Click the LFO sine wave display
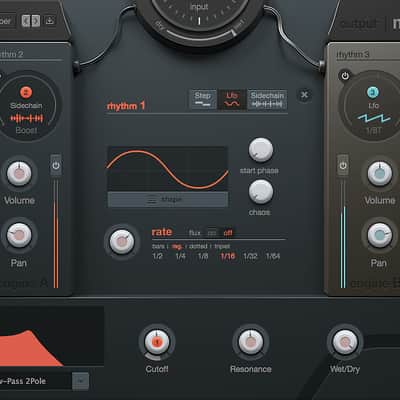 pos(167,169)
